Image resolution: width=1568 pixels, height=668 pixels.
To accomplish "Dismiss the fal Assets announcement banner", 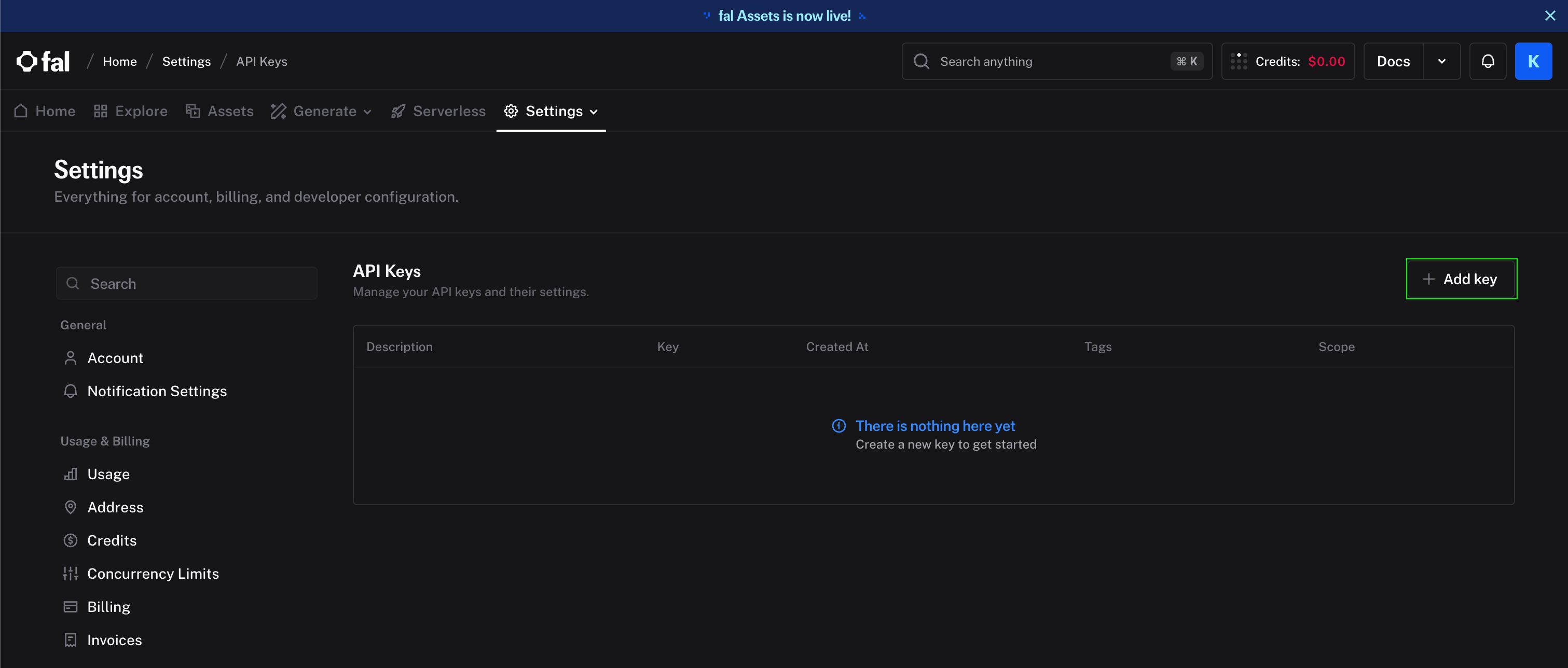I will [1550, 16].
